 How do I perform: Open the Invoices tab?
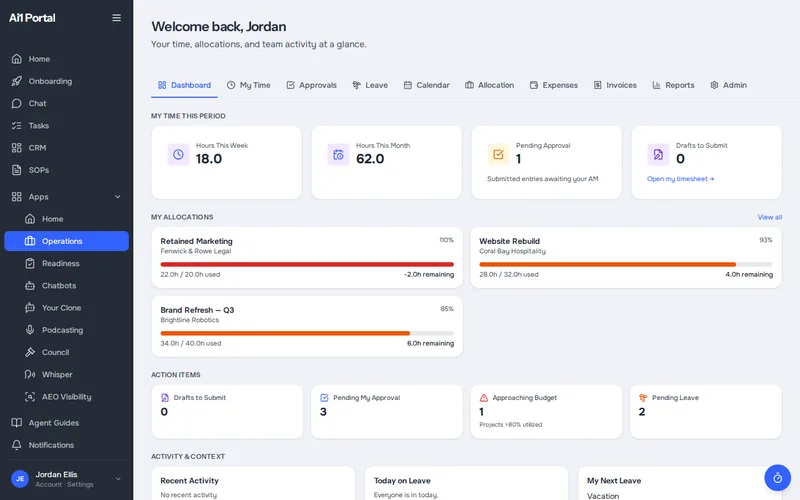pos(615,85)
